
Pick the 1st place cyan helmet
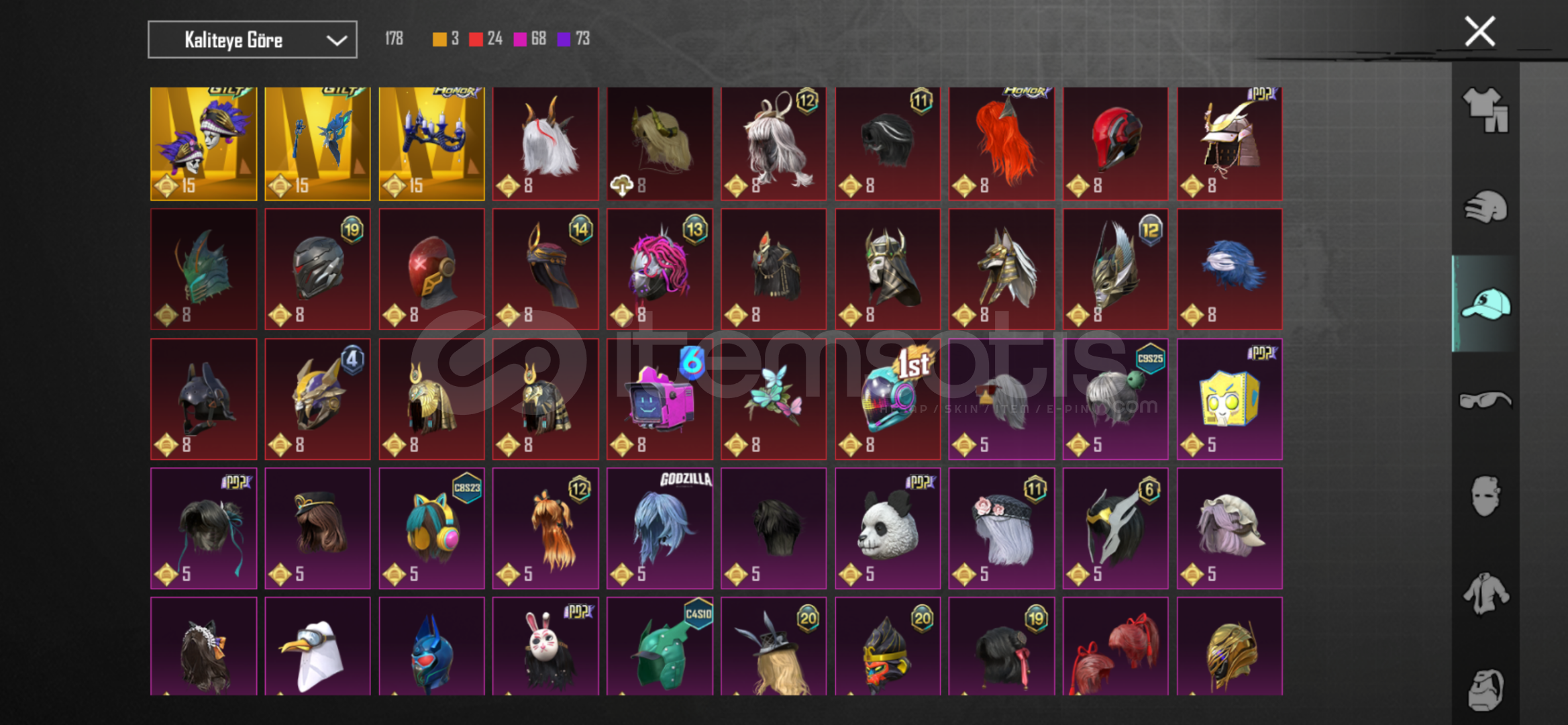click(887, 399)
